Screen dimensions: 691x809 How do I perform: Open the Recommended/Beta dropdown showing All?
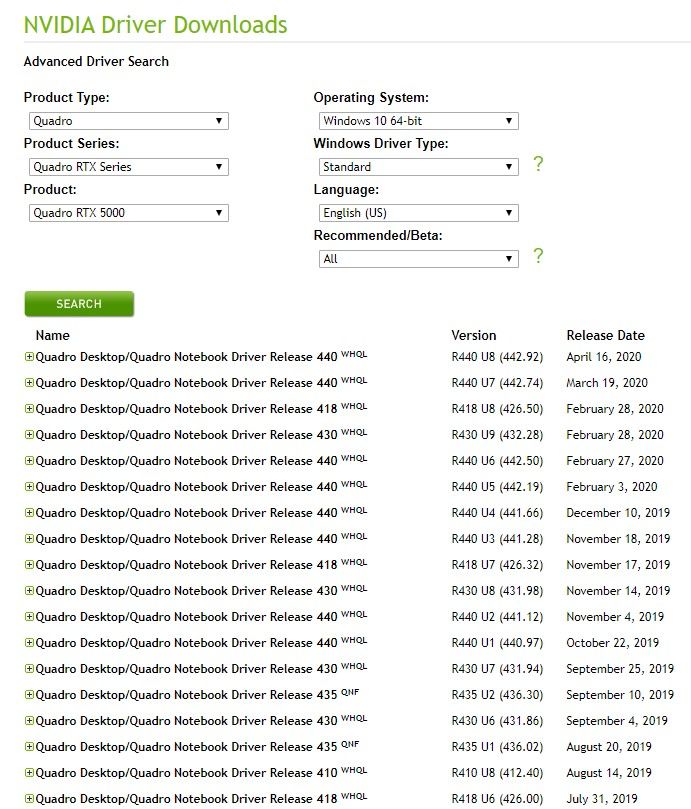click(419, 258)
